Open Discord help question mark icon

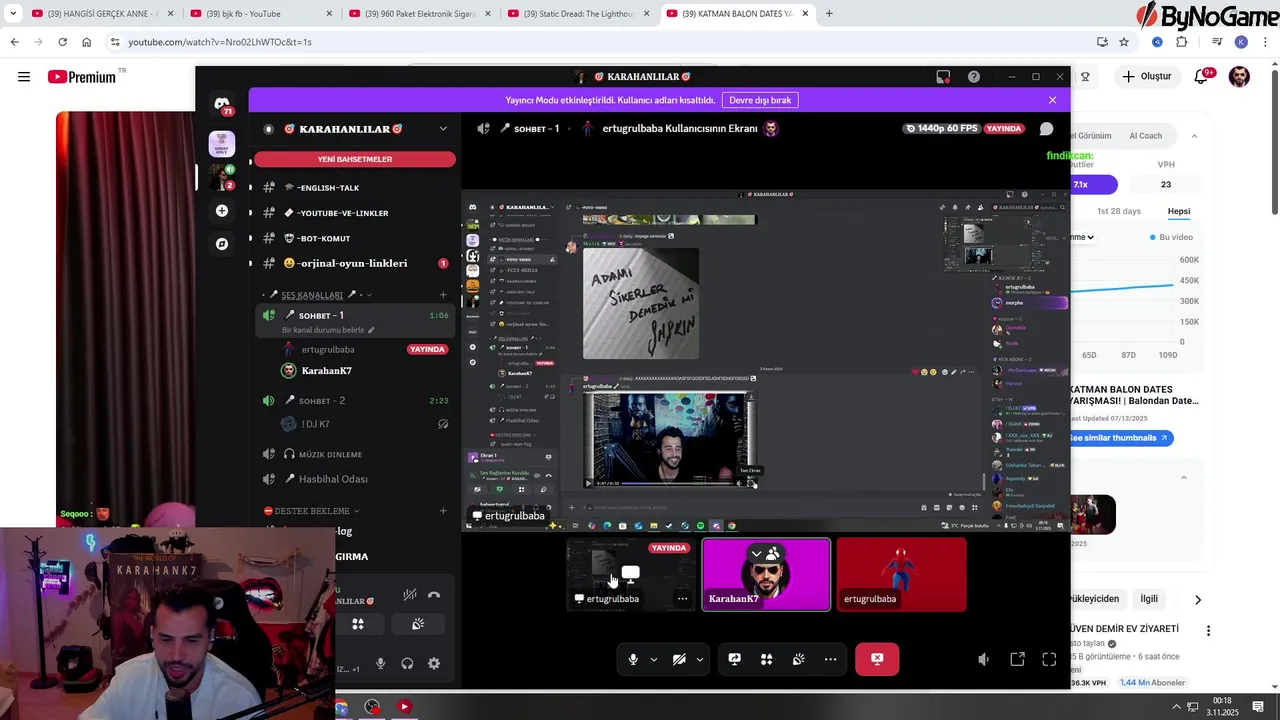(974, 77)
